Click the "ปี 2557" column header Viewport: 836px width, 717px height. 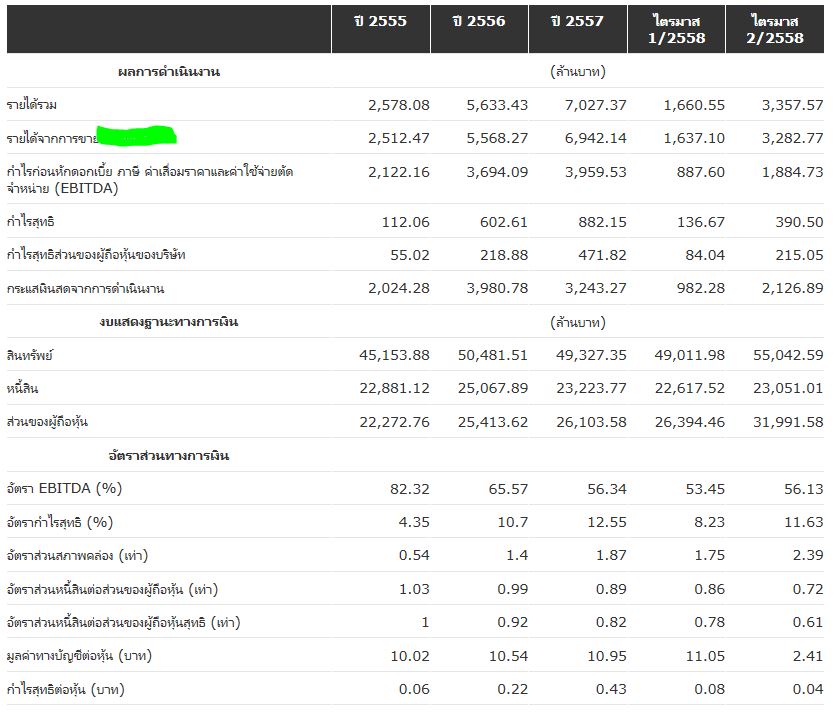[578, 21]
